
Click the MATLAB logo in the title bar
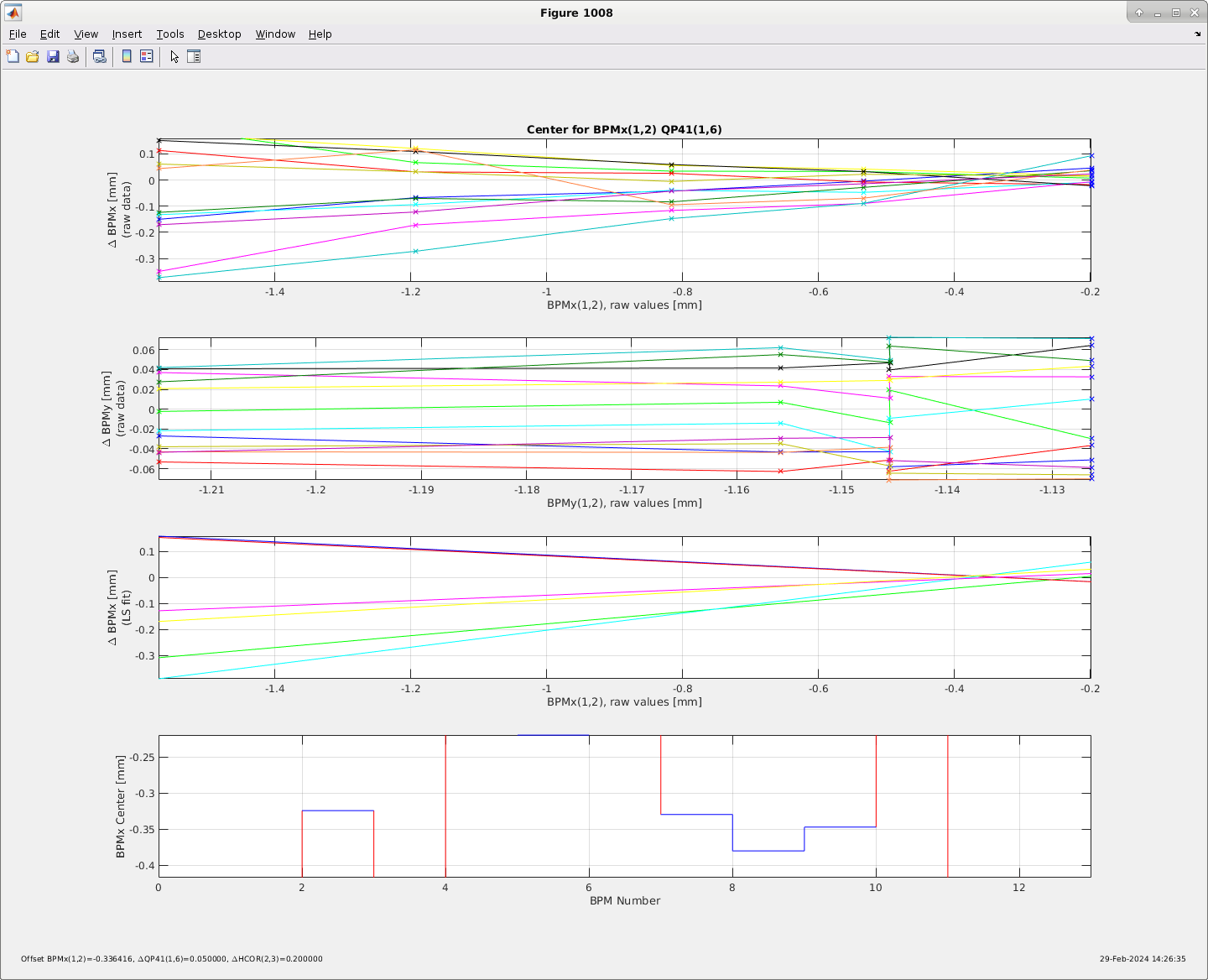pos(13,13)
